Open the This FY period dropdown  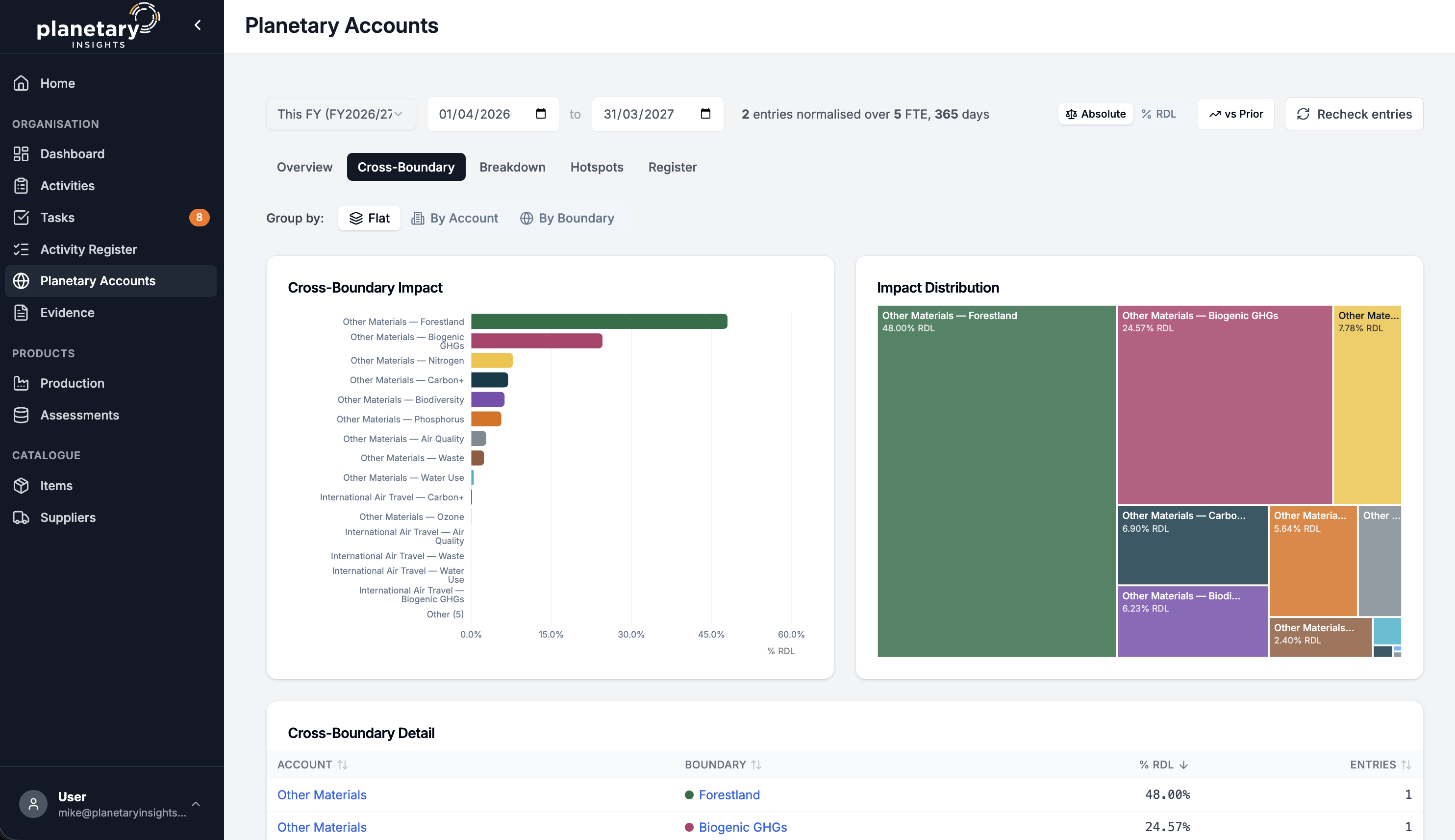coord(340,114)
